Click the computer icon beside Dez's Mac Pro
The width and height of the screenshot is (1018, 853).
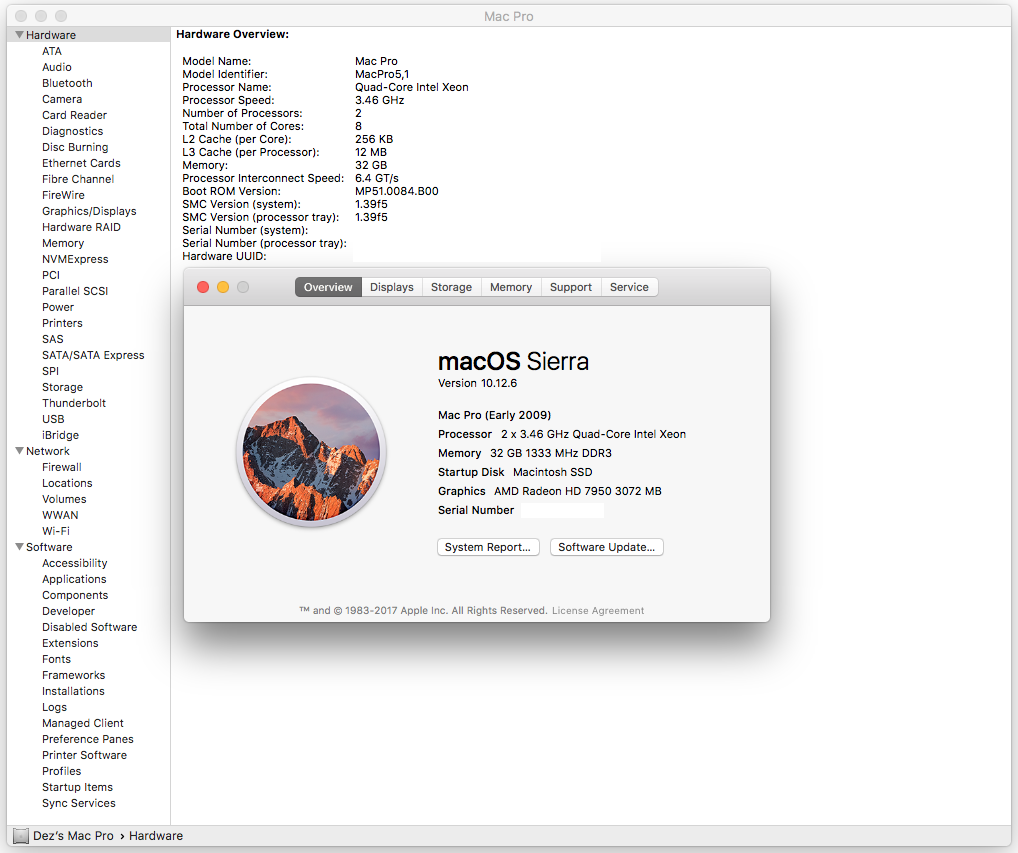[x=21, y=836]
